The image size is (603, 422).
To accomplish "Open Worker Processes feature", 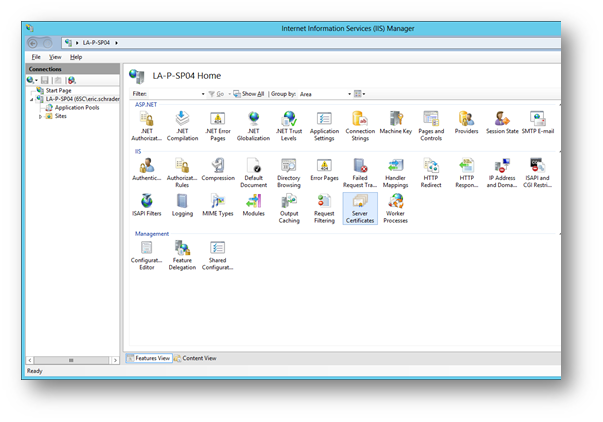I will [396, 208].
